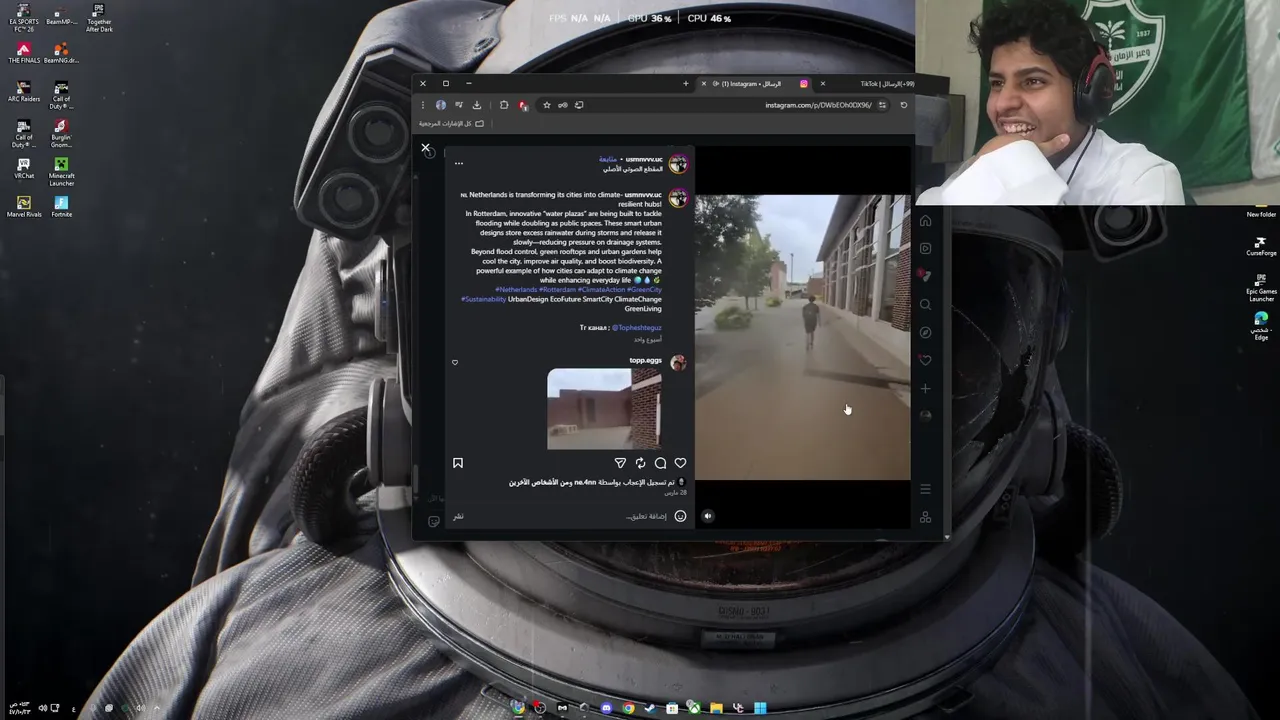
Task: Close the Instagram post overlay
Action: [x=425, y=148]
